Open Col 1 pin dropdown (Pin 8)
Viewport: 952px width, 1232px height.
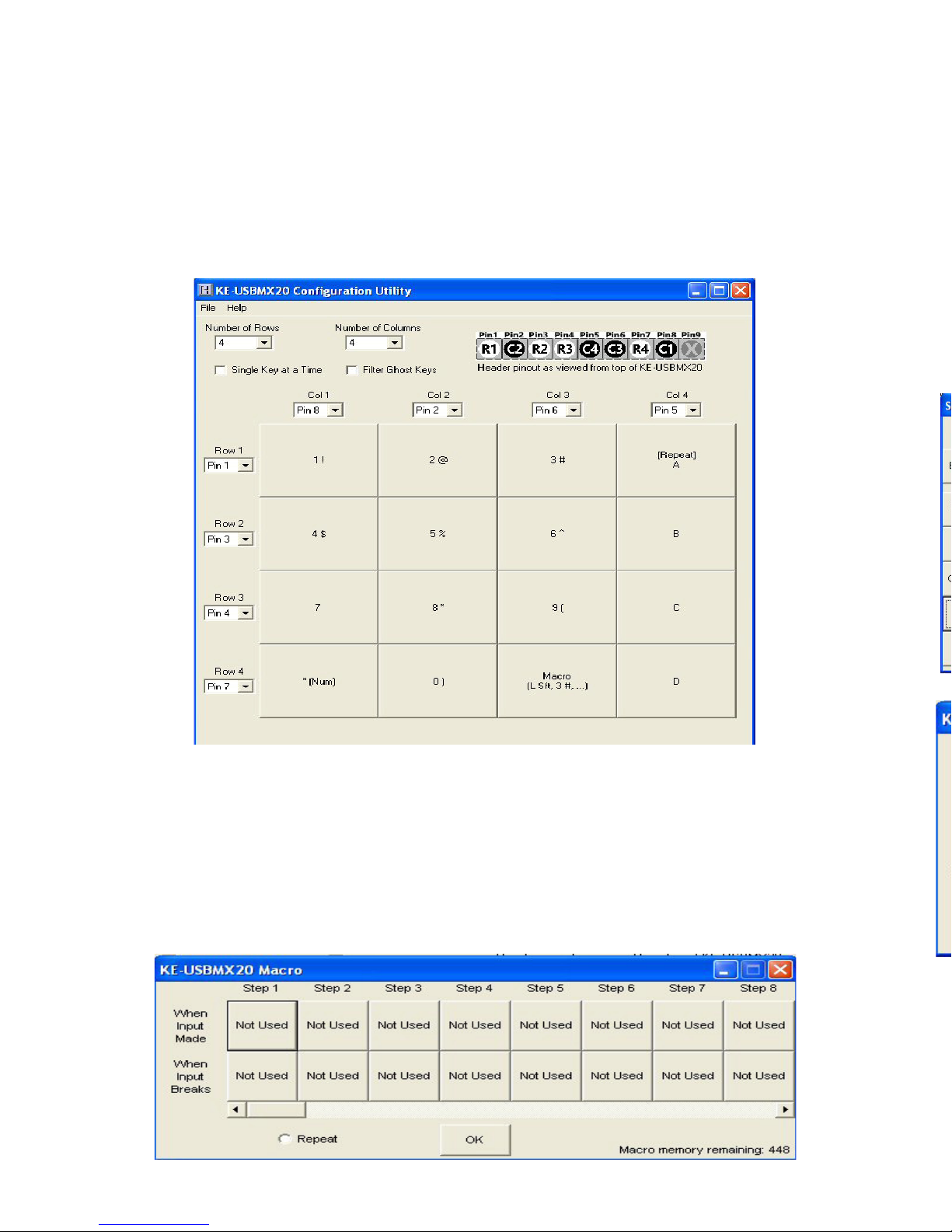tap(335, 410)
